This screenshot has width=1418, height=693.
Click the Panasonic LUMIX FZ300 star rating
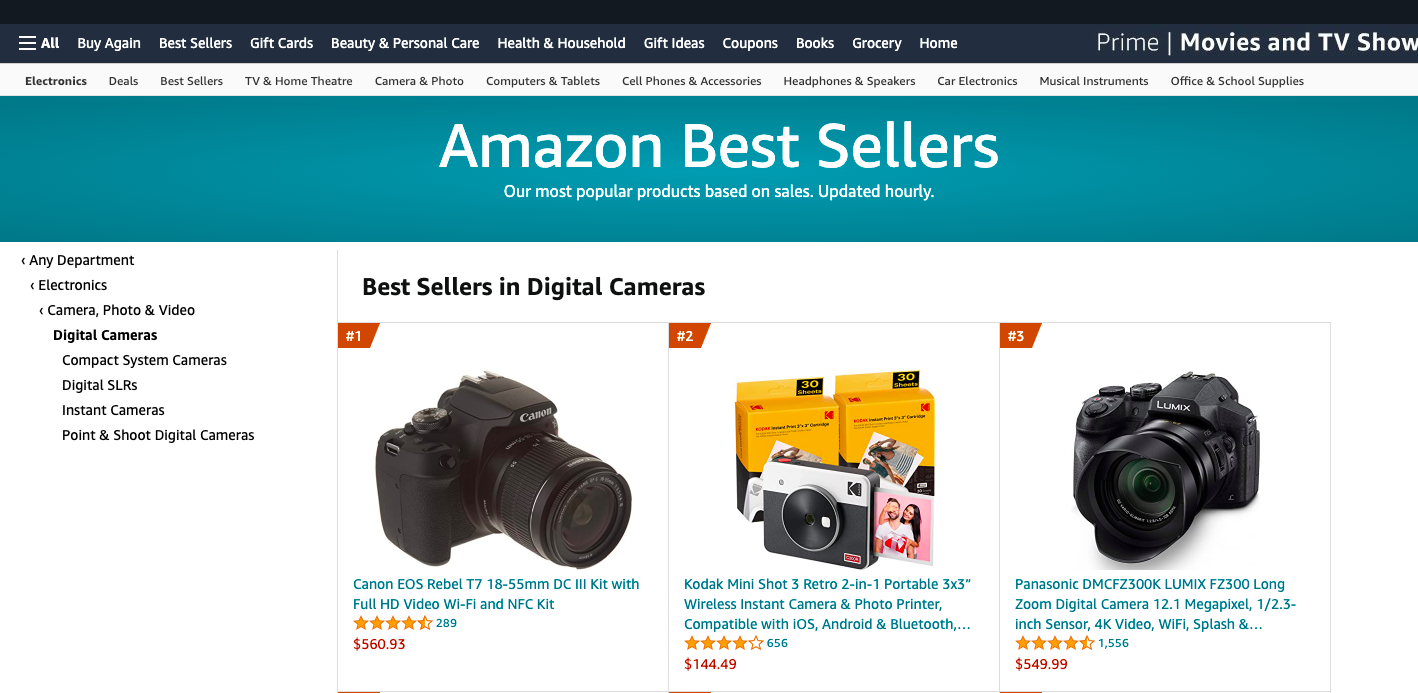point(1054,643)
